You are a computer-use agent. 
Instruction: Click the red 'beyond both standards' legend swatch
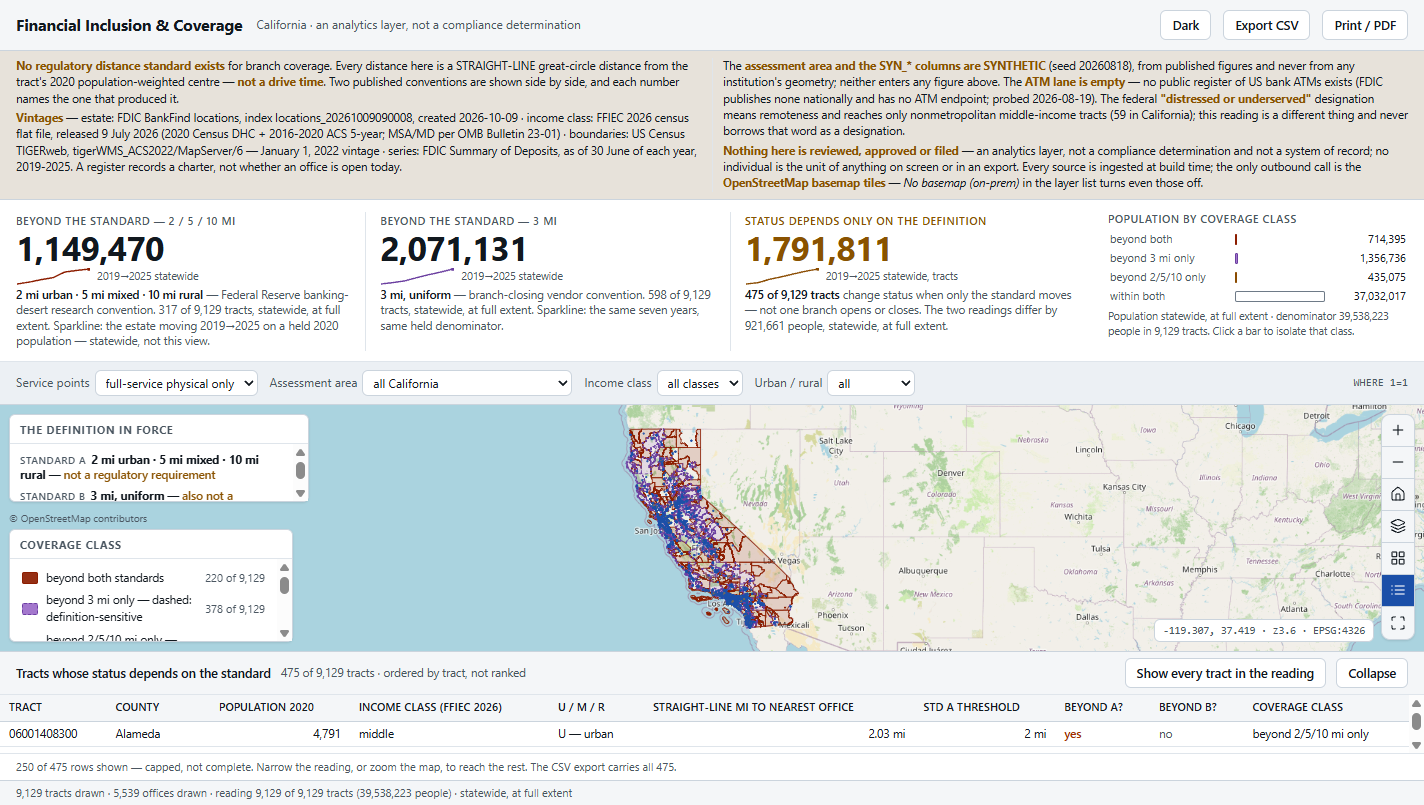coord(30,578)
